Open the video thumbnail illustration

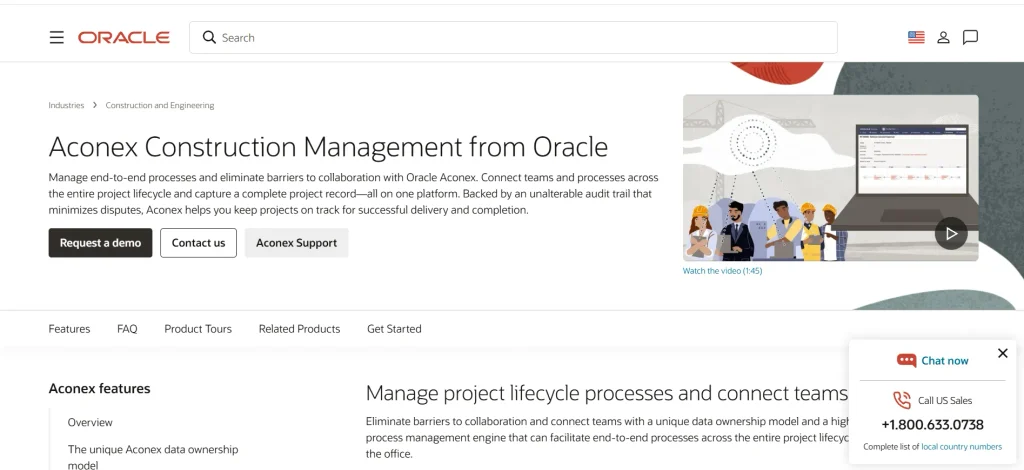[831, 178]
